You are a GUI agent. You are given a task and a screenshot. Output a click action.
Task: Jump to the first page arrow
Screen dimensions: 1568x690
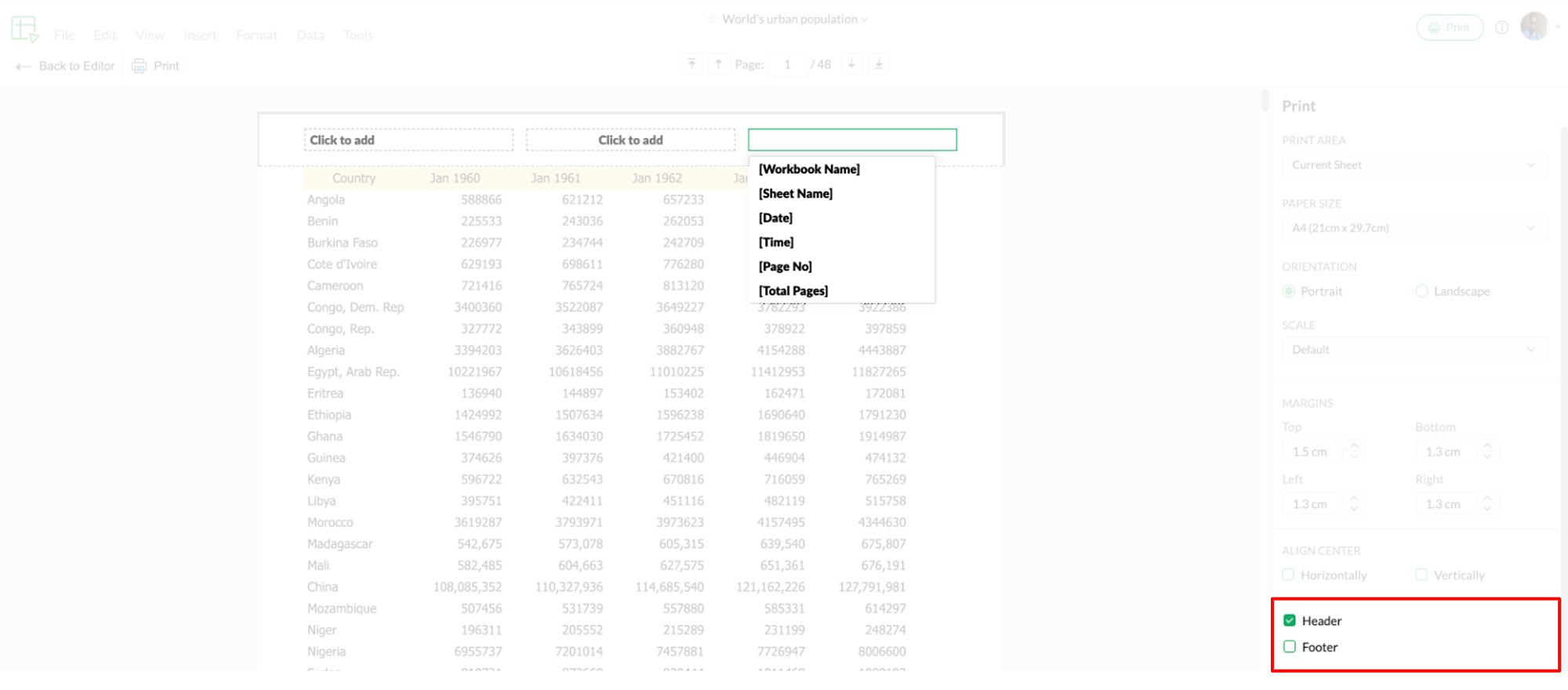pos(691,64)
